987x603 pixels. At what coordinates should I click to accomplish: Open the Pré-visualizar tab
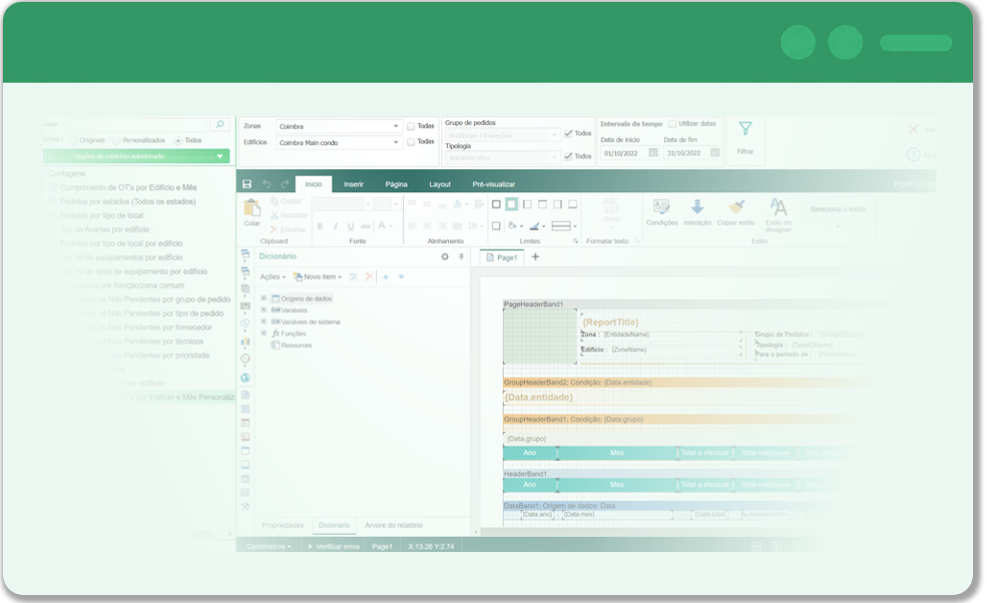(x=493, y=184)
